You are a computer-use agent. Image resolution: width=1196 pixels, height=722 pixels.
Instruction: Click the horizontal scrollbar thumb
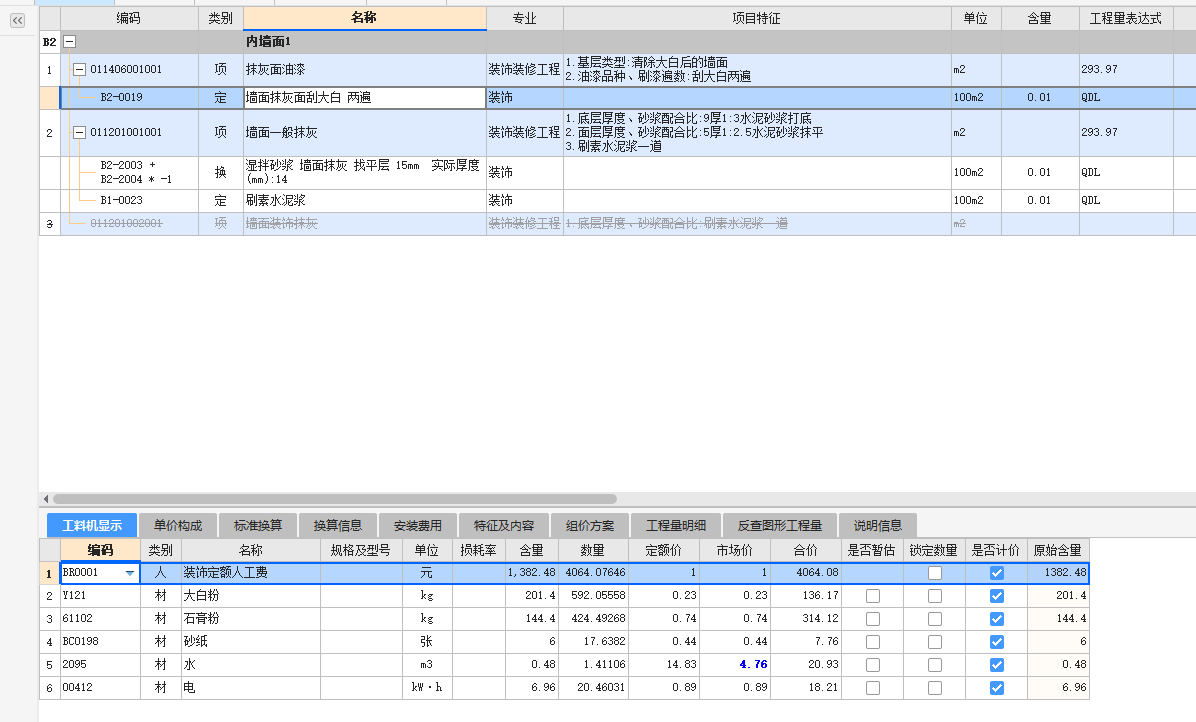335,499
